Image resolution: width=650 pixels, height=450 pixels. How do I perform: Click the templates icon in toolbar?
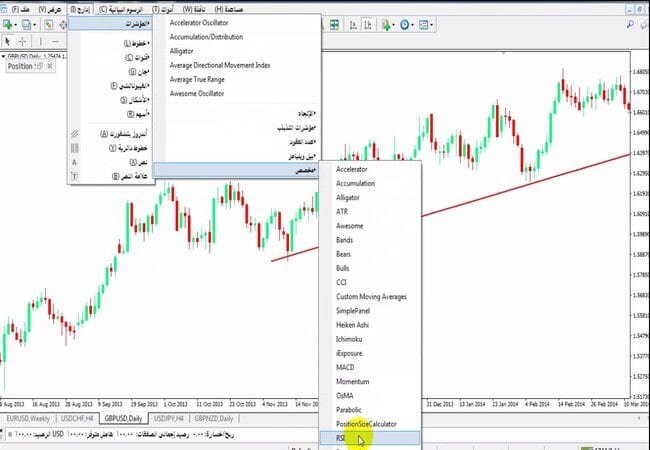pyautogui.click(x=423, y=25)
